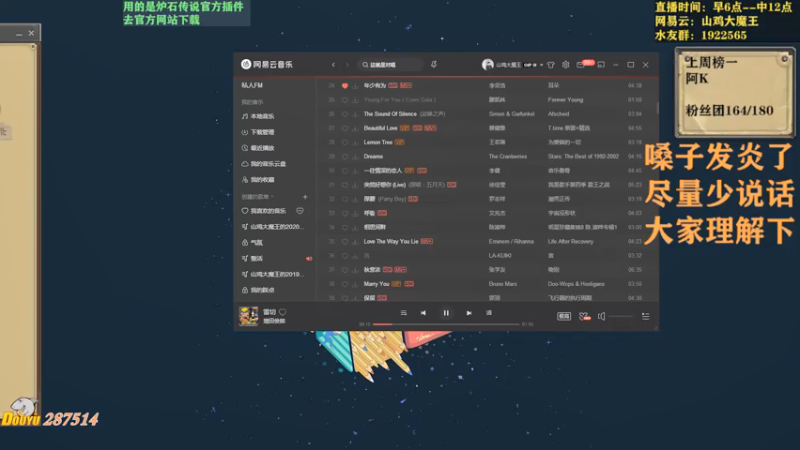Like The Sound Of Silence heart

pos(345,114)
